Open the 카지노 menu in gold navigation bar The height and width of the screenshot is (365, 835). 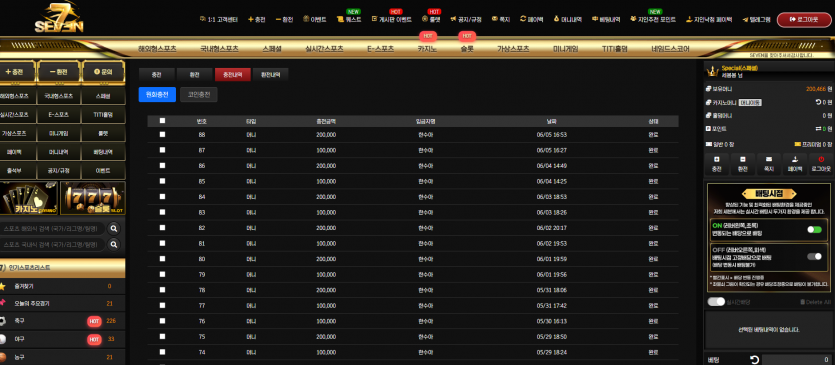427,48
